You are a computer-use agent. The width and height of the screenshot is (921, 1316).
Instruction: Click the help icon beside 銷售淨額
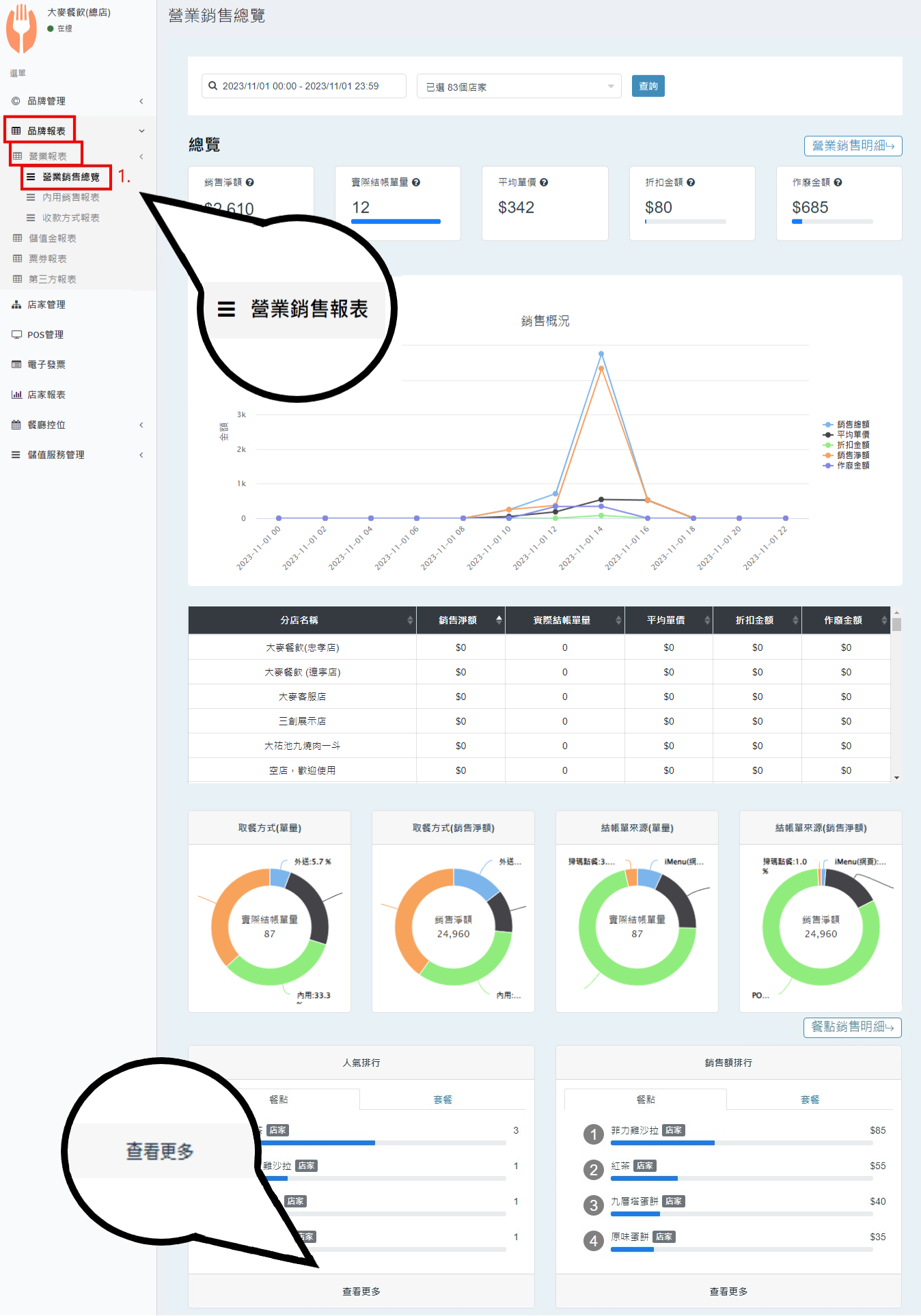(250, 182)
